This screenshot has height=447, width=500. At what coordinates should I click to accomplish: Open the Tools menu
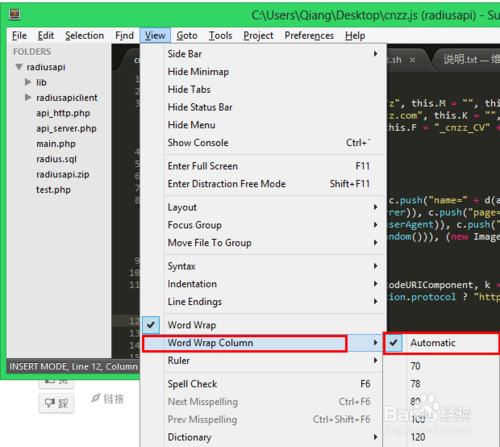pyautogui.click(x=220, y=35)
